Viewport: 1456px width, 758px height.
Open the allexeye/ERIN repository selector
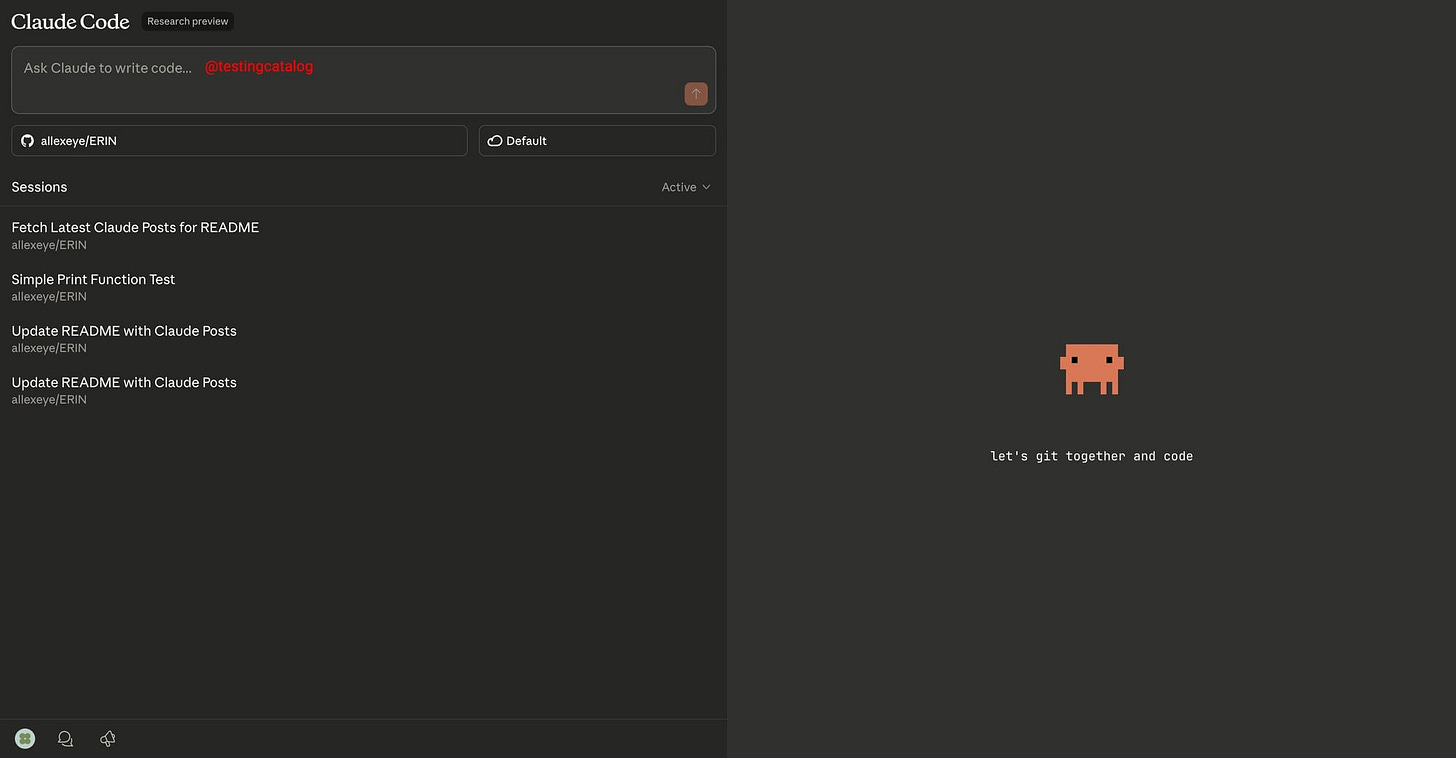click(239, 141)
